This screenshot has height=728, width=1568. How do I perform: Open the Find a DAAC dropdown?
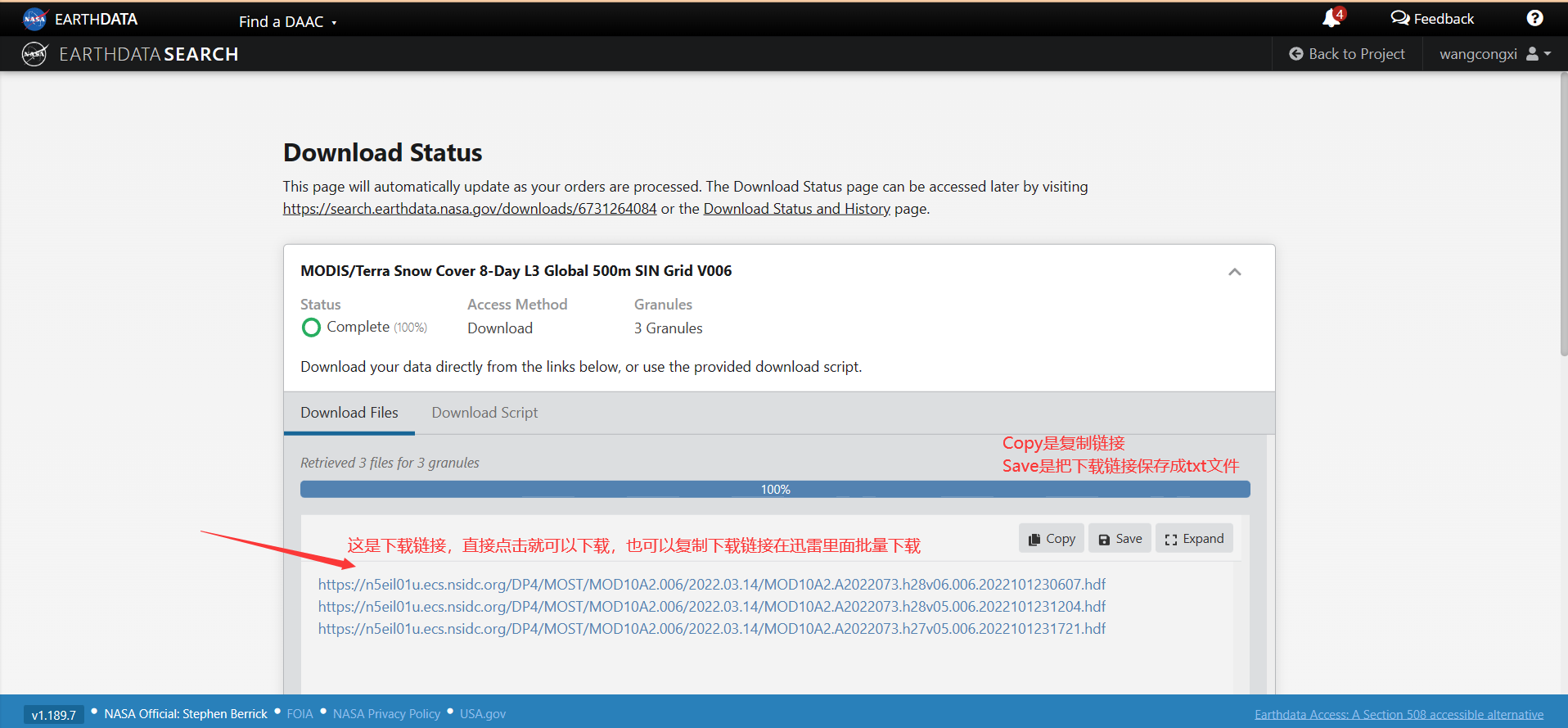click(288, 22)
